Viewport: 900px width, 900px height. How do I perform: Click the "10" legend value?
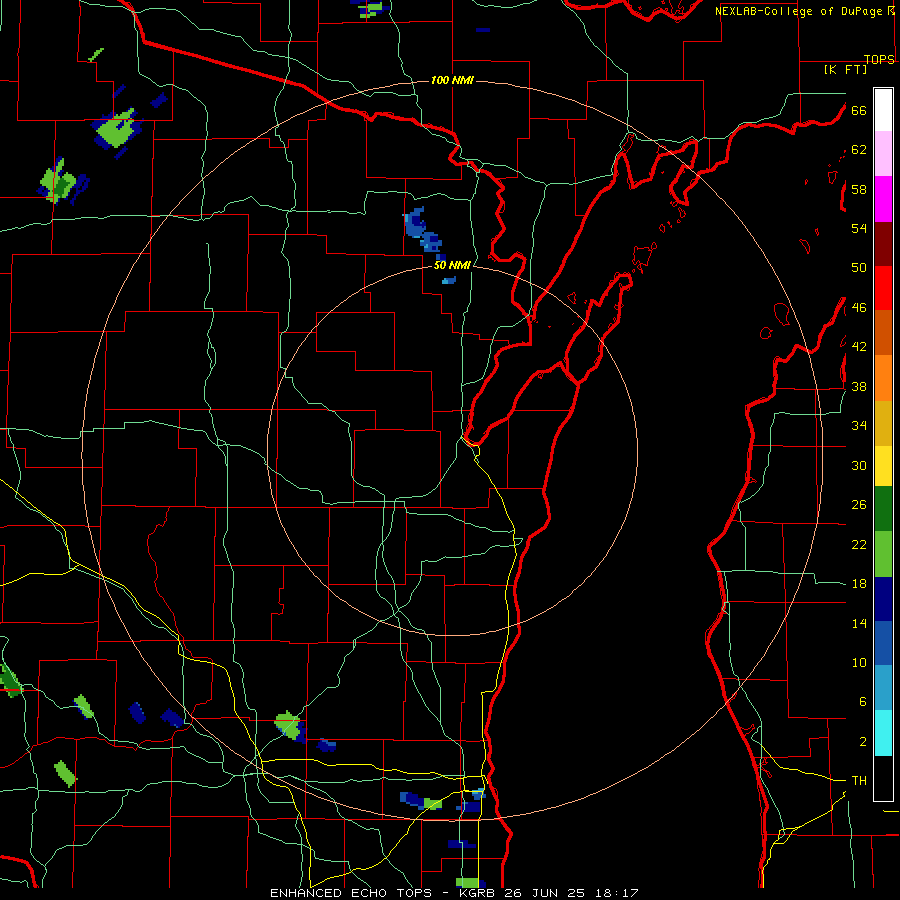point(859,663)
